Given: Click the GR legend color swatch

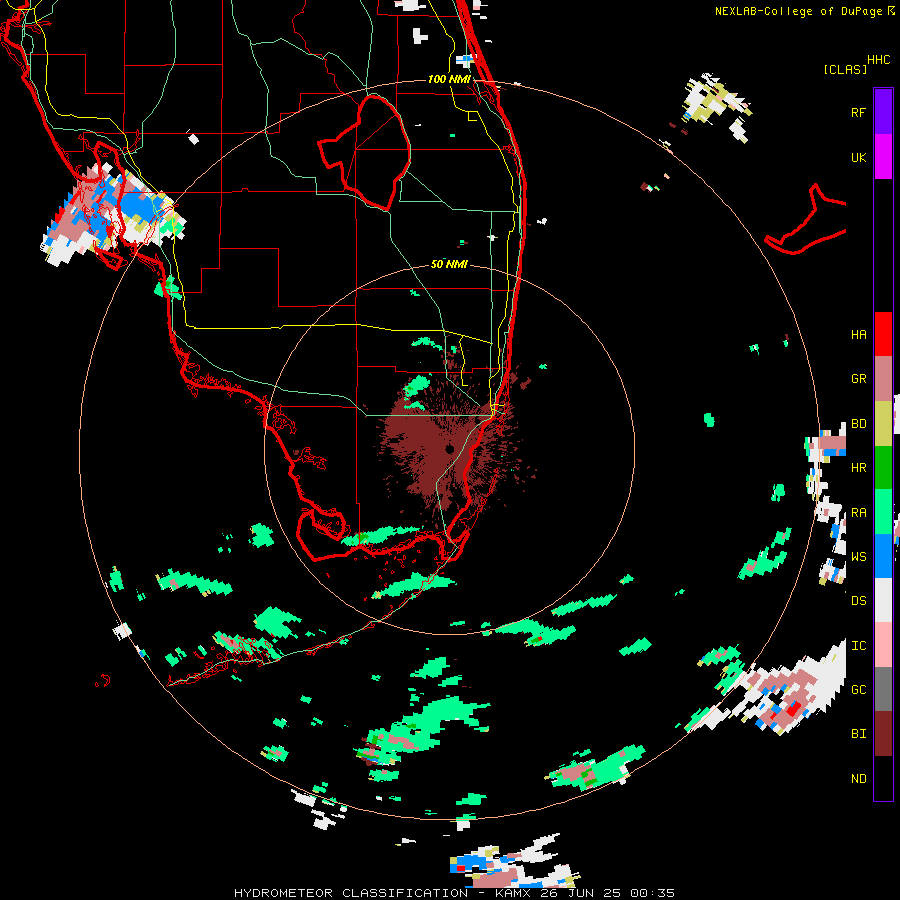Looking at the screenshot, I should tap(883, 379).
